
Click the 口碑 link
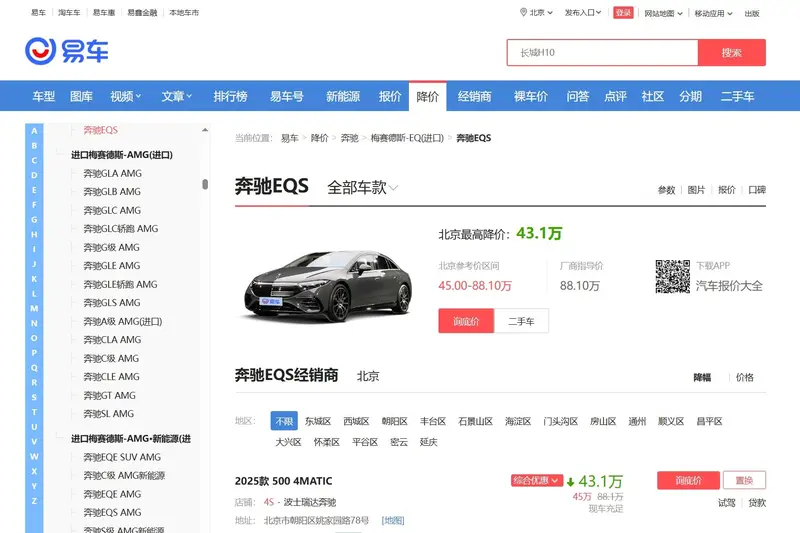coord(757,190)
